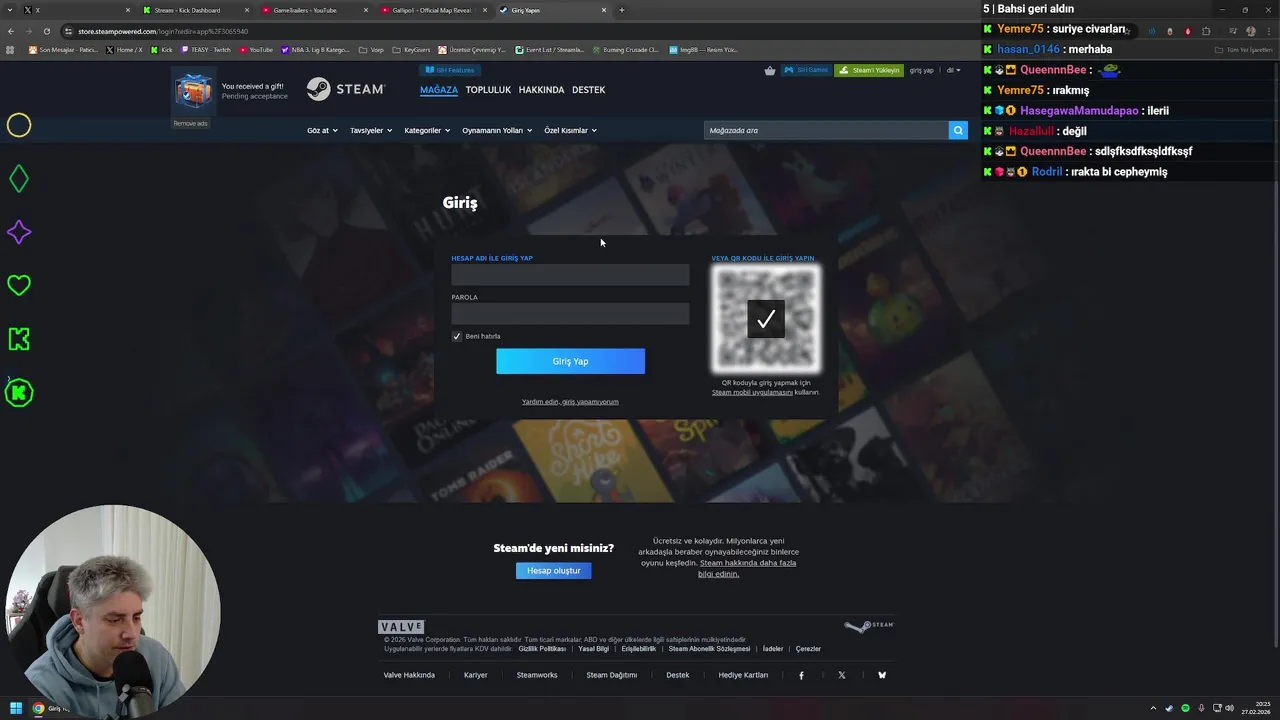
Task: Click the overlay round K circle icon
Action: tap(19, 393)
